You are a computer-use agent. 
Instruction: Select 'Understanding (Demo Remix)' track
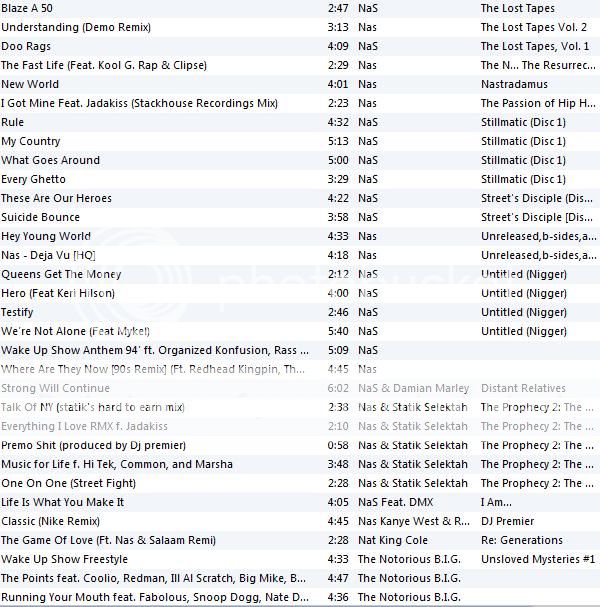[x=76, y=27]
